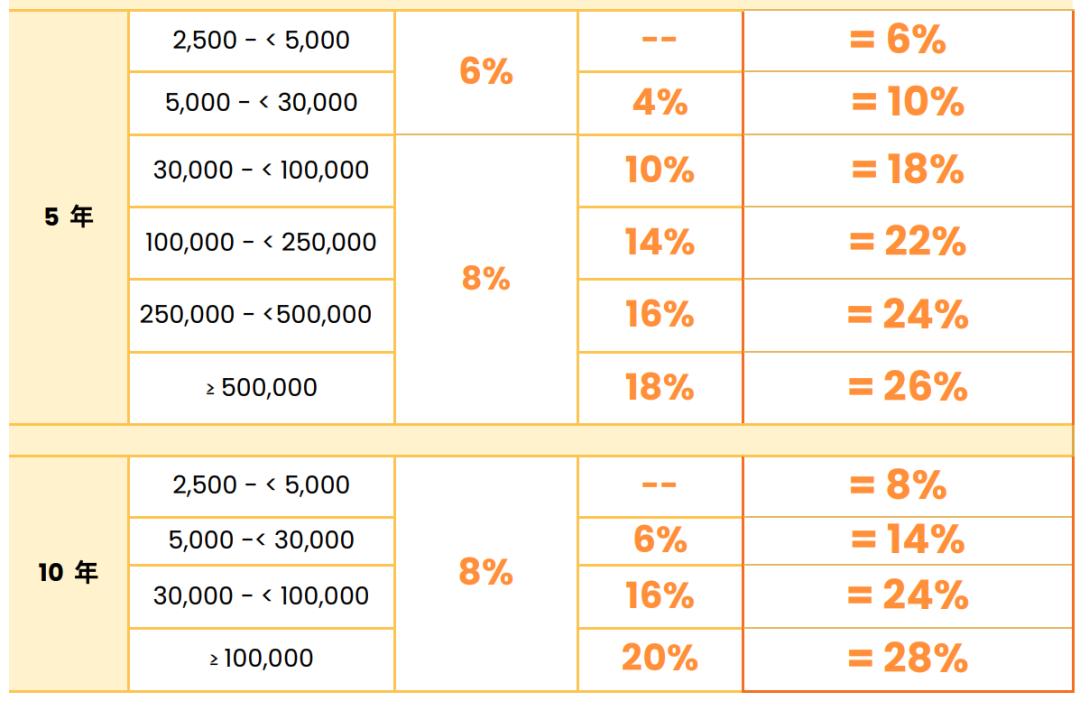Viewport: 1080px width, 701px height.
Task: Select the 100,000 - < 250,000 amount cell
Action: pyautogui.click(x=261, y=242)
